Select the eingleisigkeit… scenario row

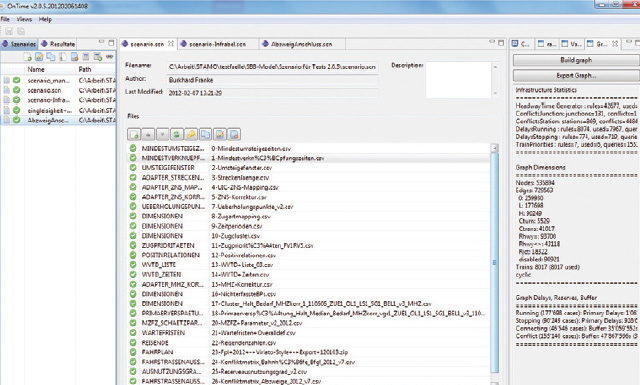click(58, 110)
